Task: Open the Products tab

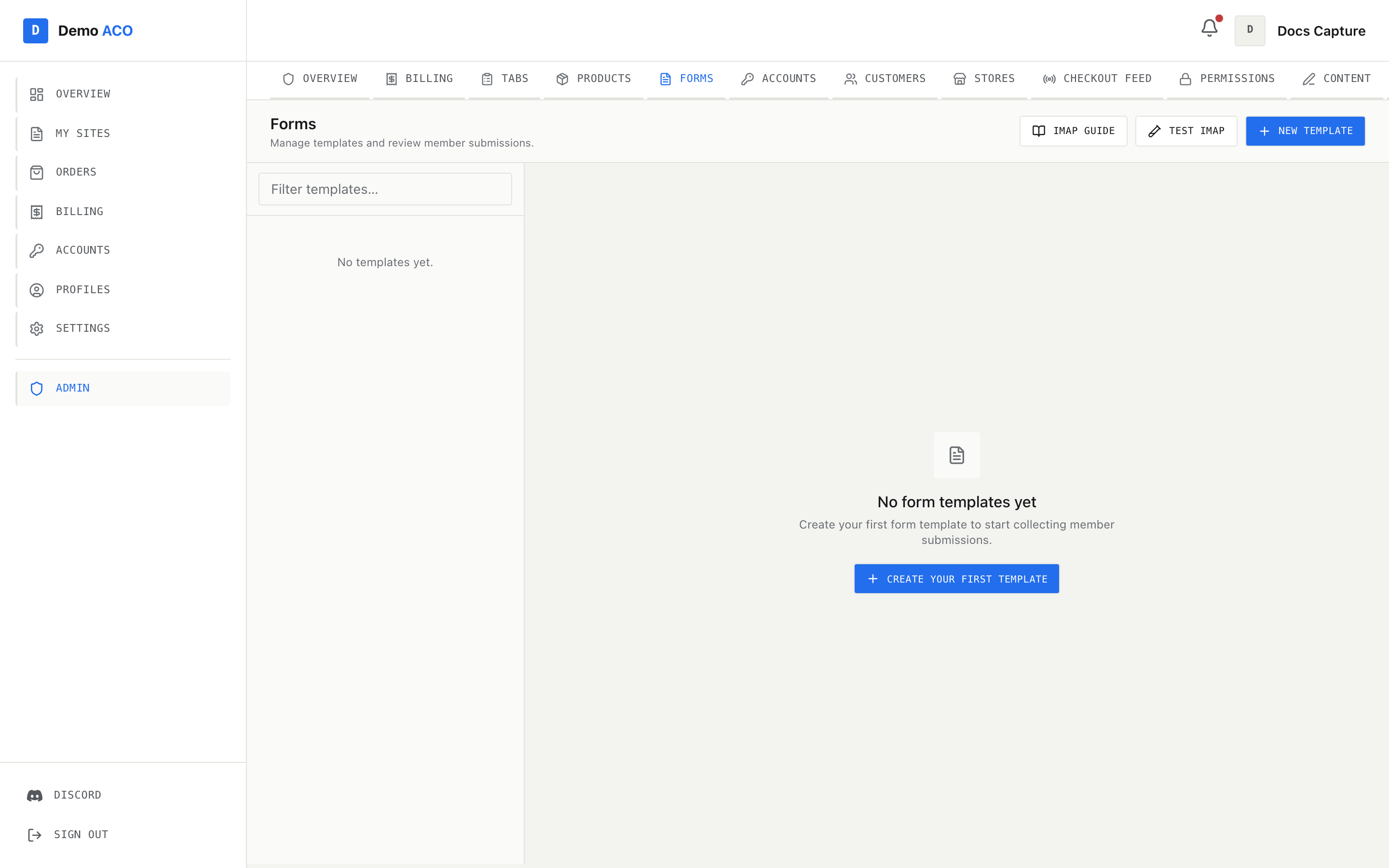Action: point(594,79)
